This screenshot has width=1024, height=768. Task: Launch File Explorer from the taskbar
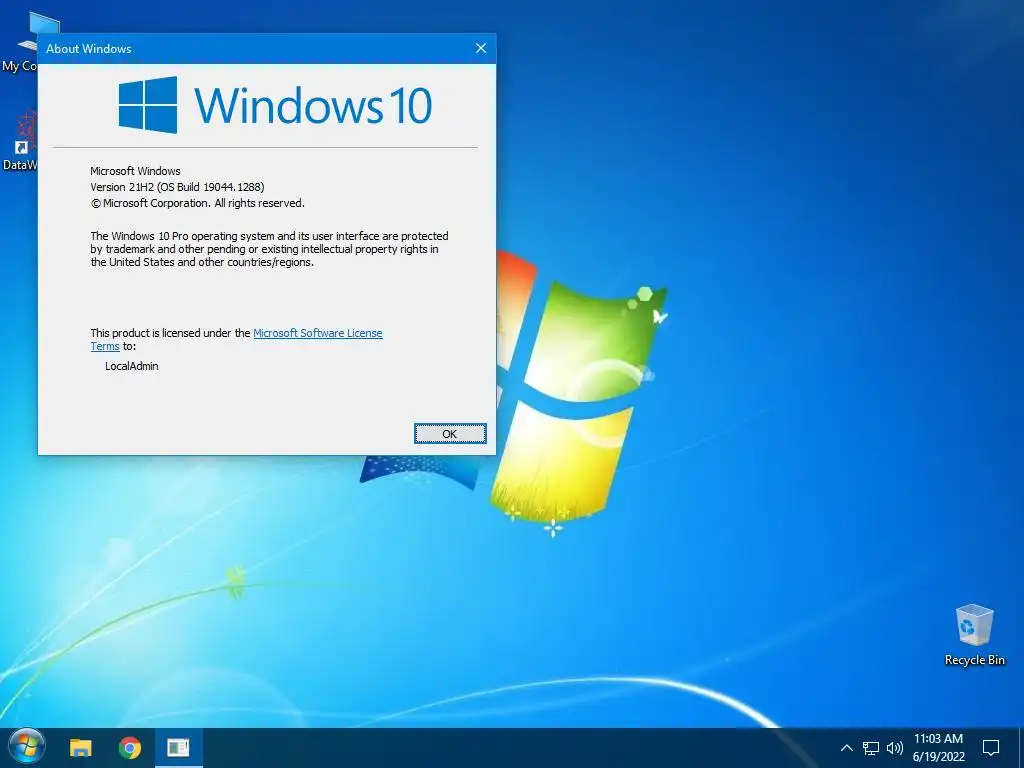point(81,748)
